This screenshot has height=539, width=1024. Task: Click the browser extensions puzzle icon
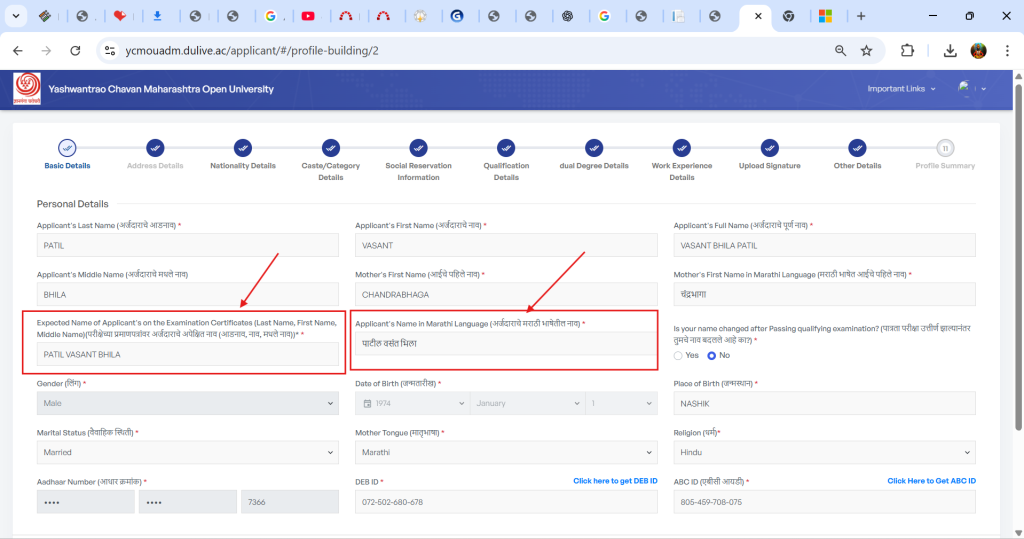pyautogui.click(x=907, y=50)
